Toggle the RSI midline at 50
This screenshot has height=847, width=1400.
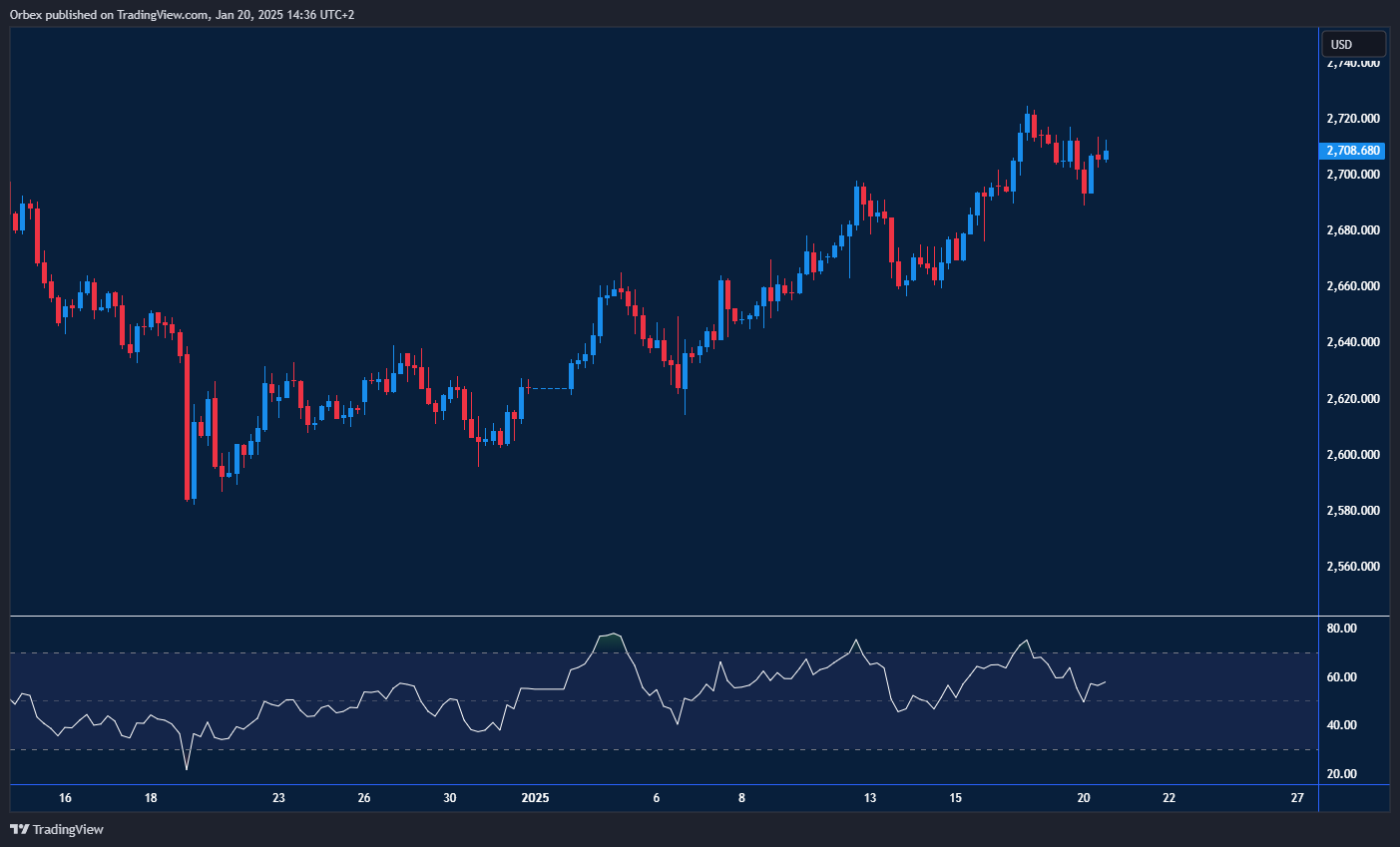[x=659, y=700]
